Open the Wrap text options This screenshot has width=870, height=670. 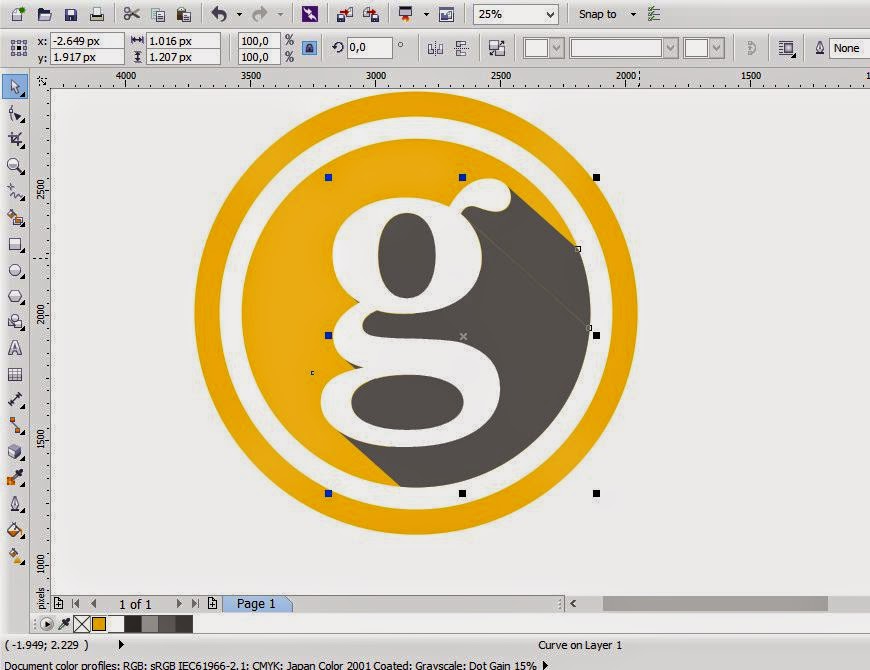[786, 49]
